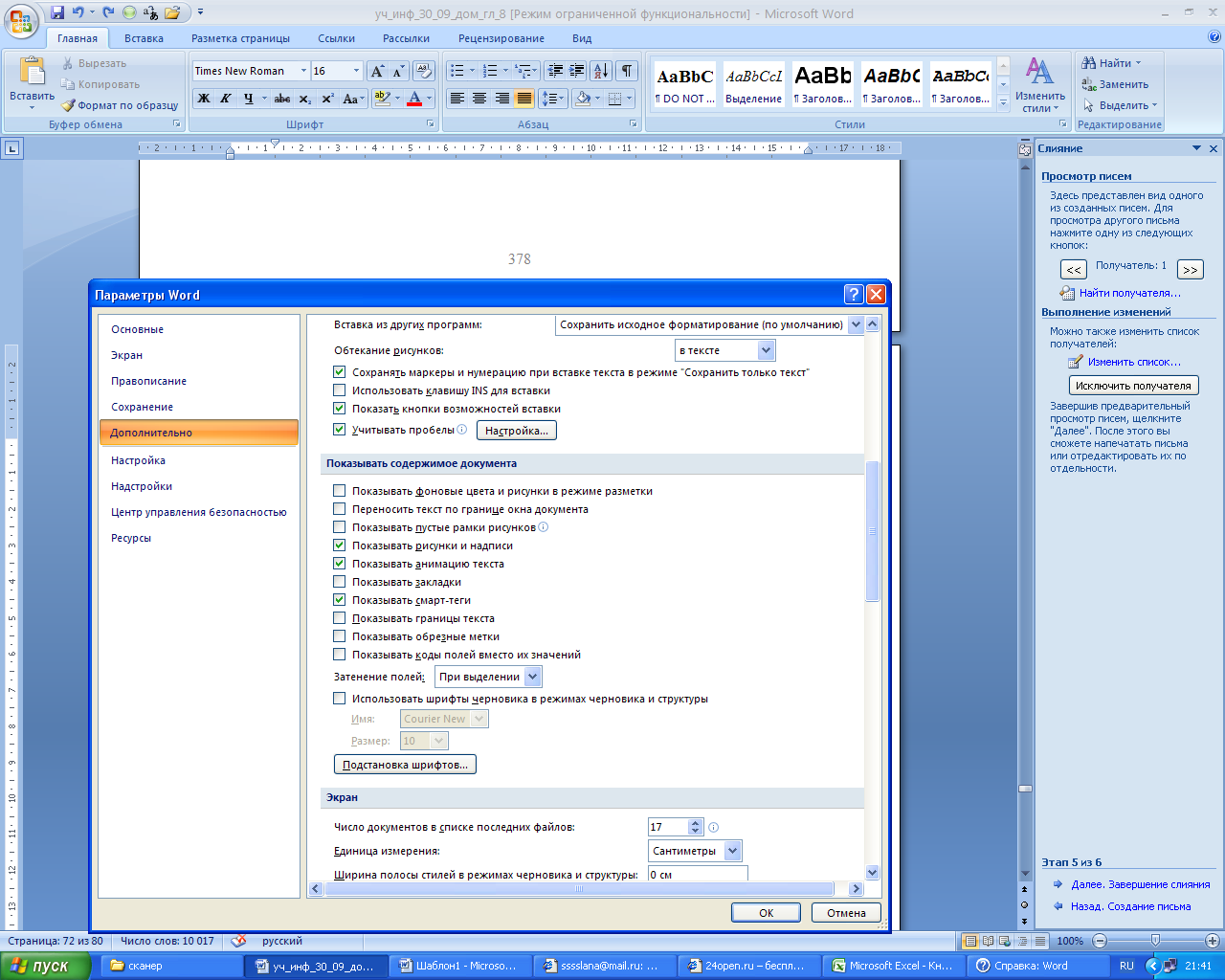Enable Показывать закладки checkbox
Viewport: 1225px width, 980px height.
[x=339, y=582]
